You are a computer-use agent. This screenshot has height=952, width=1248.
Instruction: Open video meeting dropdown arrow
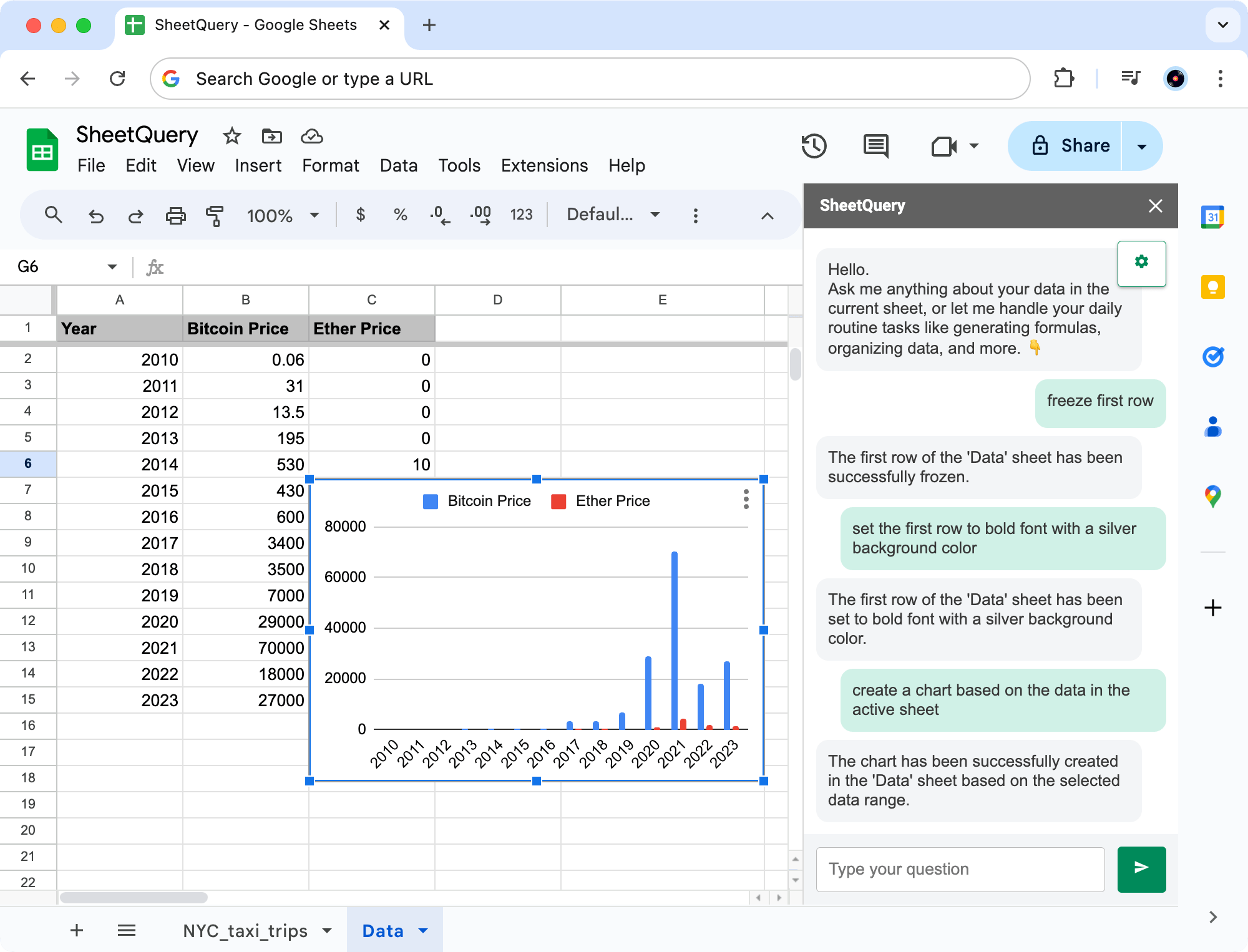[x=974, y=147]
